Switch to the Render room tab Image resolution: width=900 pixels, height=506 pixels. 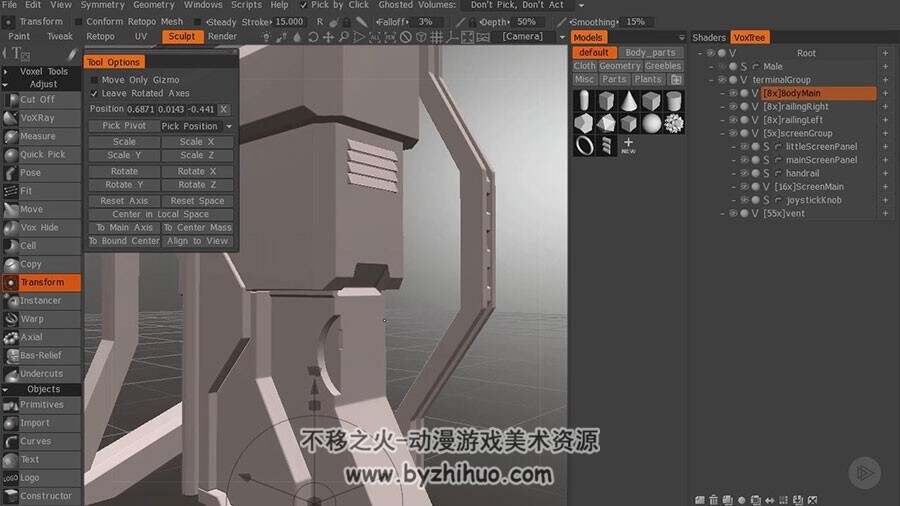222,36
